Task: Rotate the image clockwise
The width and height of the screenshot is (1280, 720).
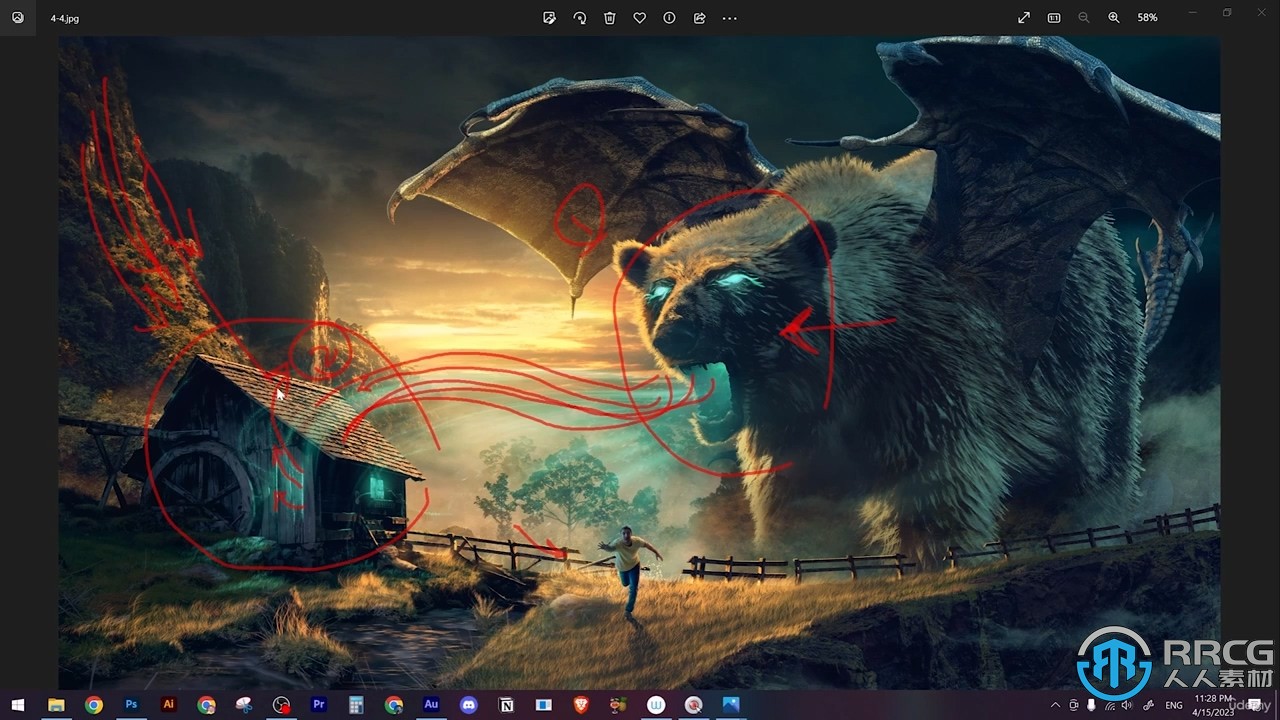Action: click(x=579, y=18)
